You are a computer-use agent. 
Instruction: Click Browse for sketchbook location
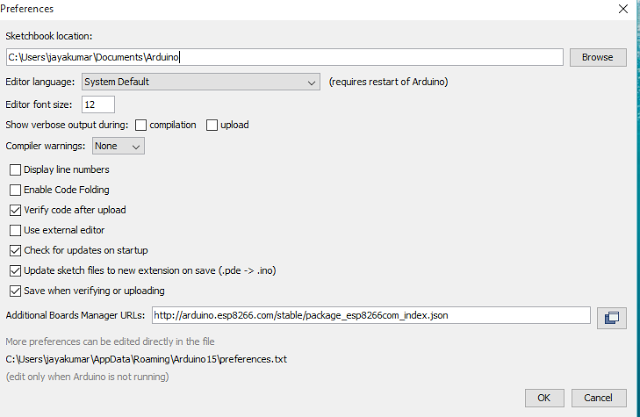pos(597,57)
